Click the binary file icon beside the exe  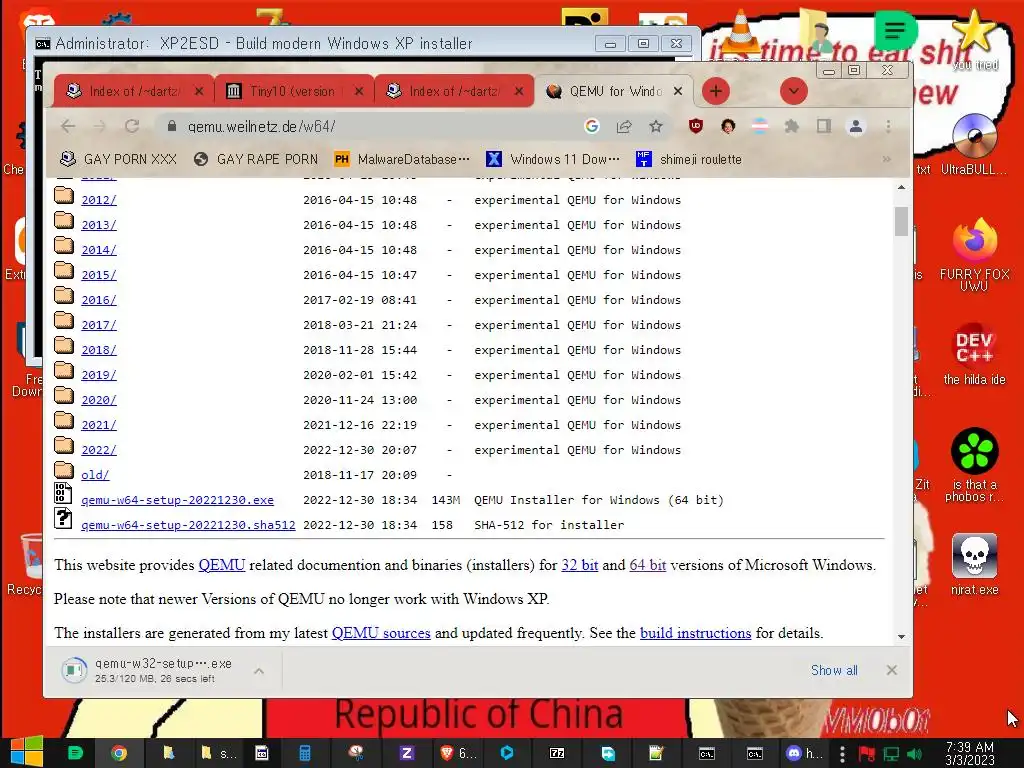(63, 493)
